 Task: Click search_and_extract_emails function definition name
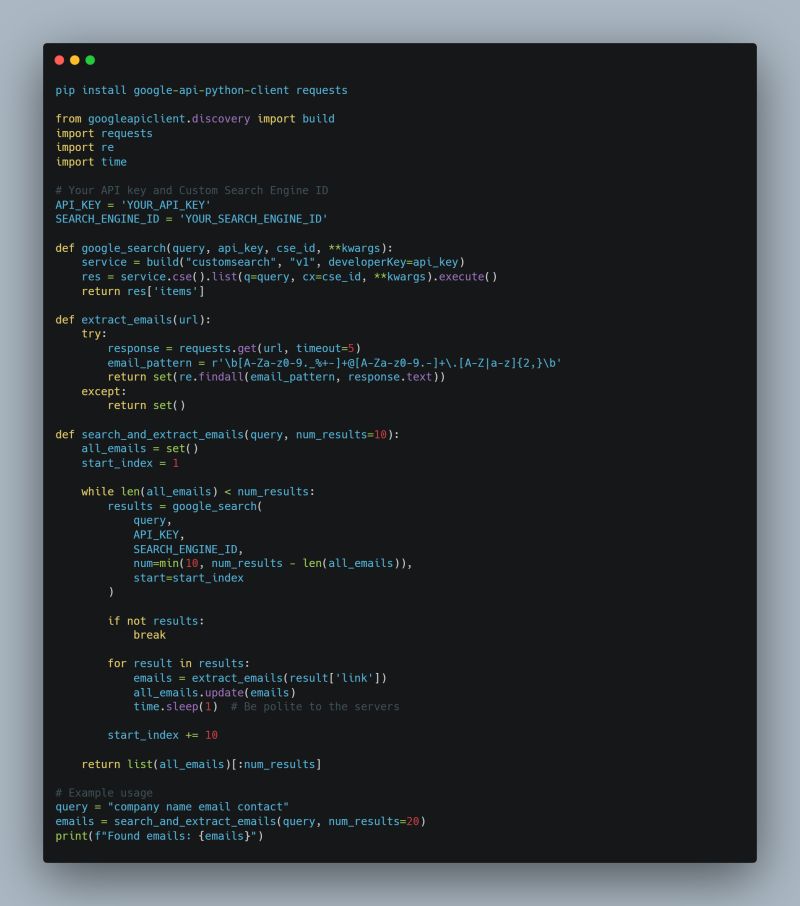[163, 435]
